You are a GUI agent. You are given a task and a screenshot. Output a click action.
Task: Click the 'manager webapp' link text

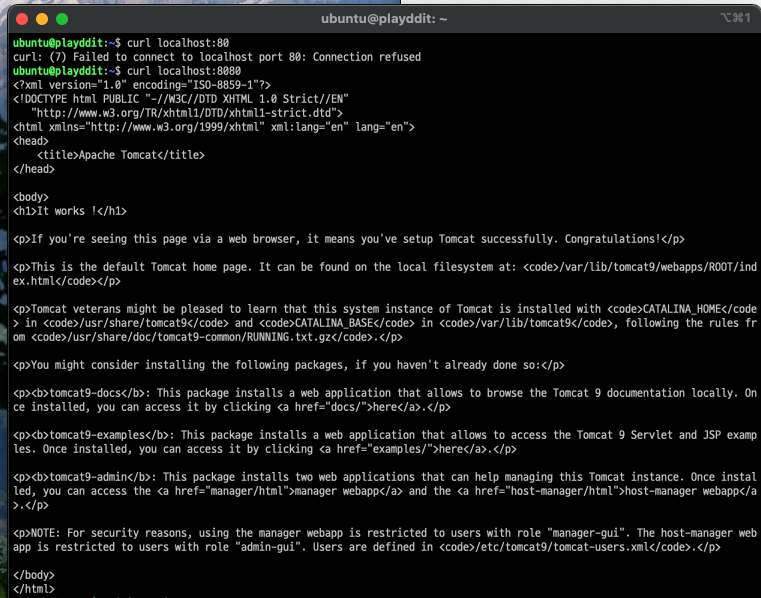(337, 491)
